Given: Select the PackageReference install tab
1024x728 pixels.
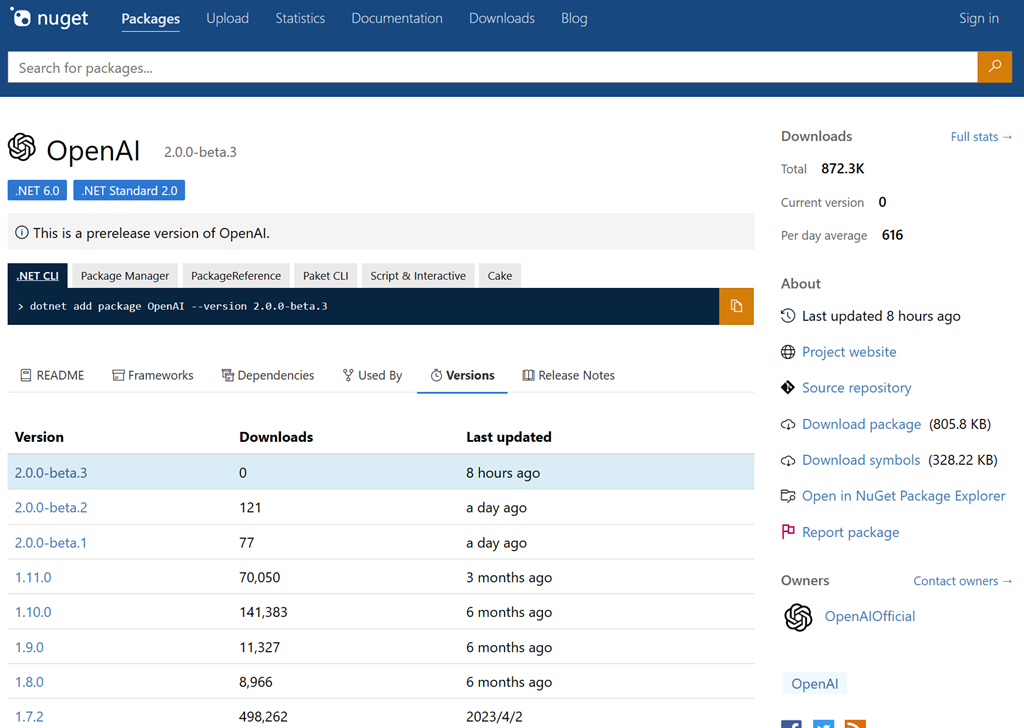Looking at the screenshot, I should (235, 276).
